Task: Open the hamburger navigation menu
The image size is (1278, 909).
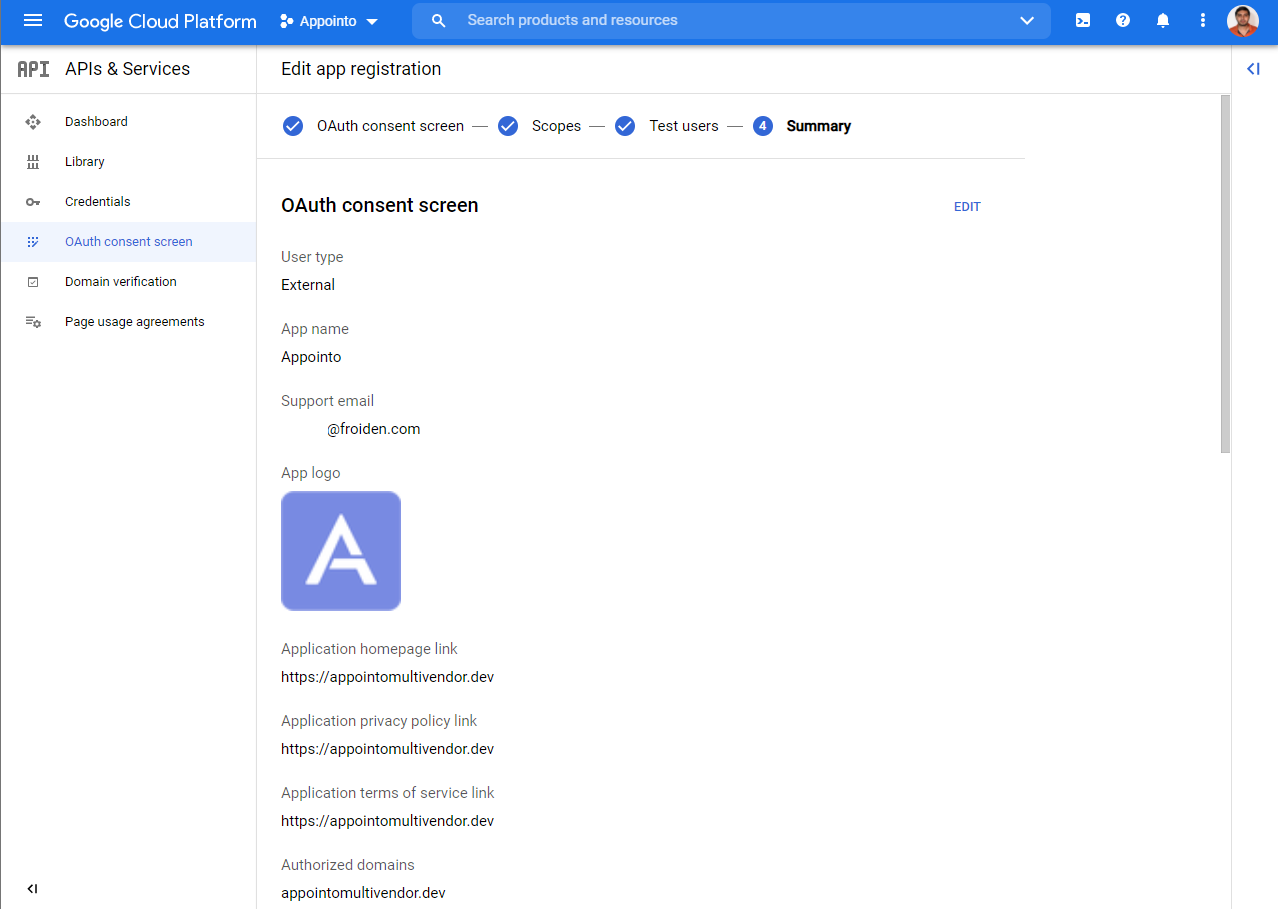Action: click(33, 20)
